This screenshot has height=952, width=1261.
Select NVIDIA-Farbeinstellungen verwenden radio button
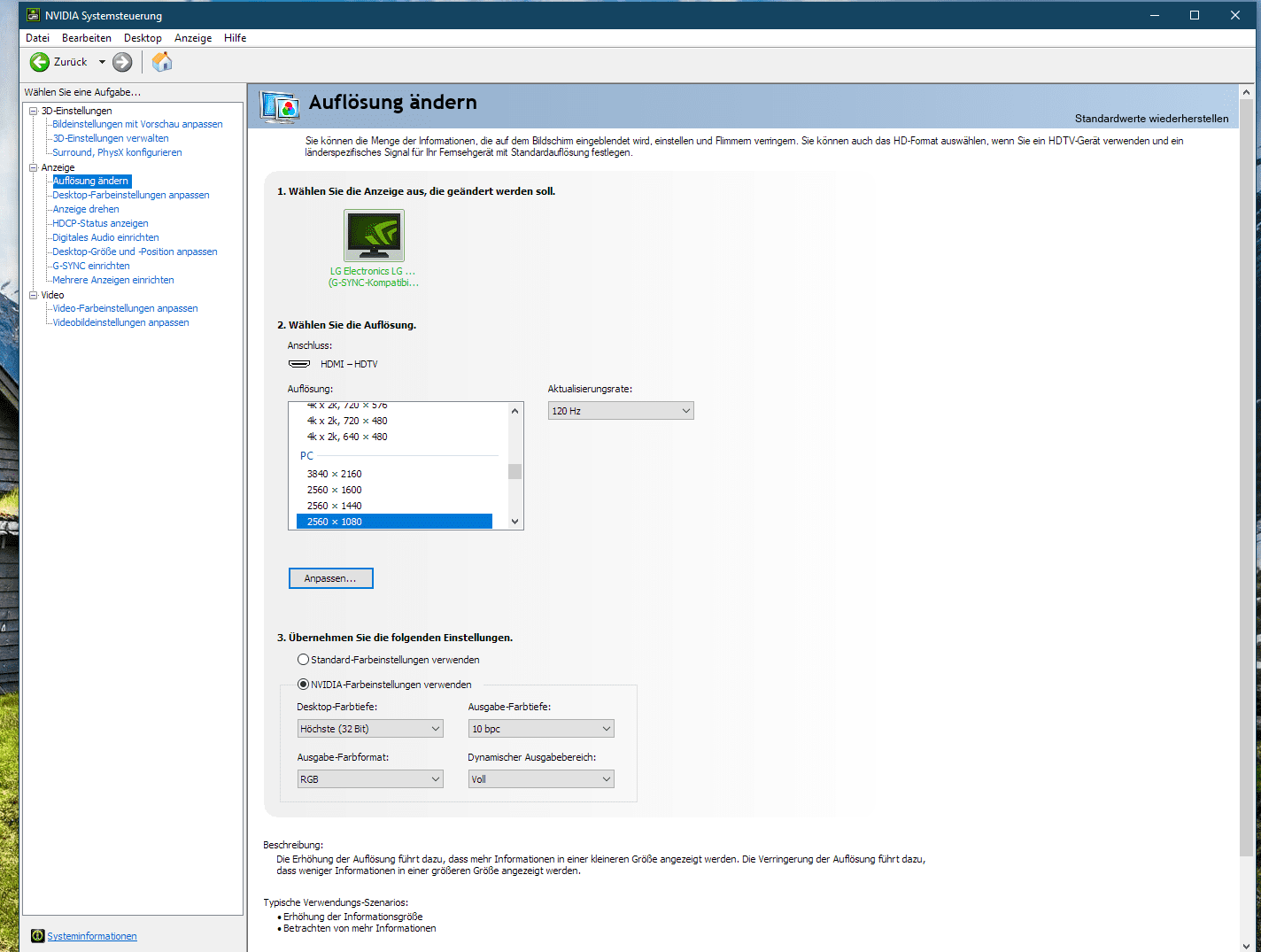coord(303,685)
